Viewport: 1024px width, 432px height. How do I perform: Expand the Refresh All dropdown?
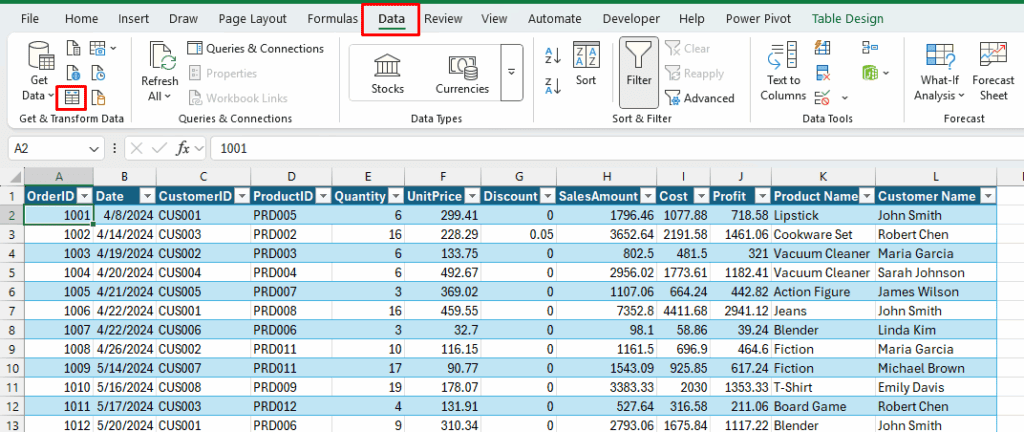[159, 96]
